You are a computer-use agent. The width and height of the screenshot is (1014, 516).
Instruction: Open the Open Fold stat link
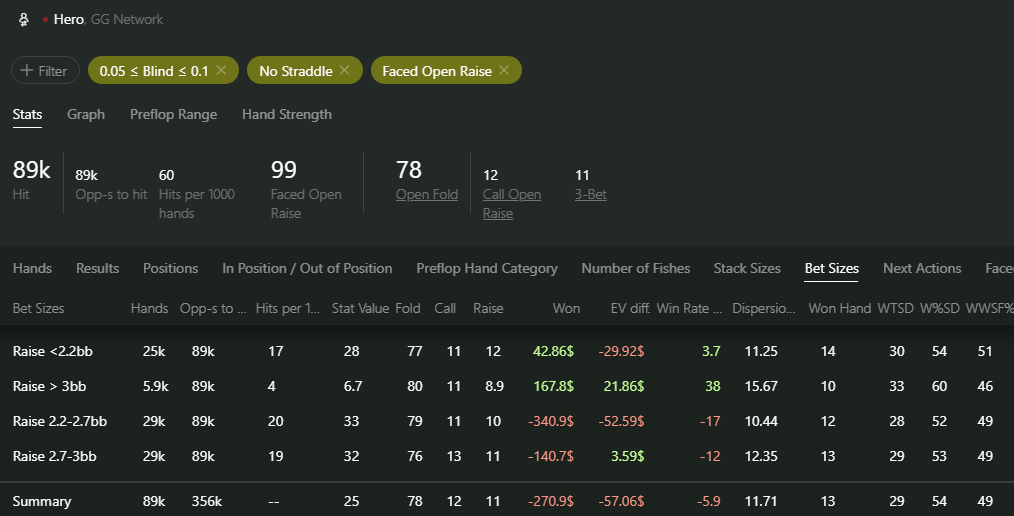(x=427, y=195)
